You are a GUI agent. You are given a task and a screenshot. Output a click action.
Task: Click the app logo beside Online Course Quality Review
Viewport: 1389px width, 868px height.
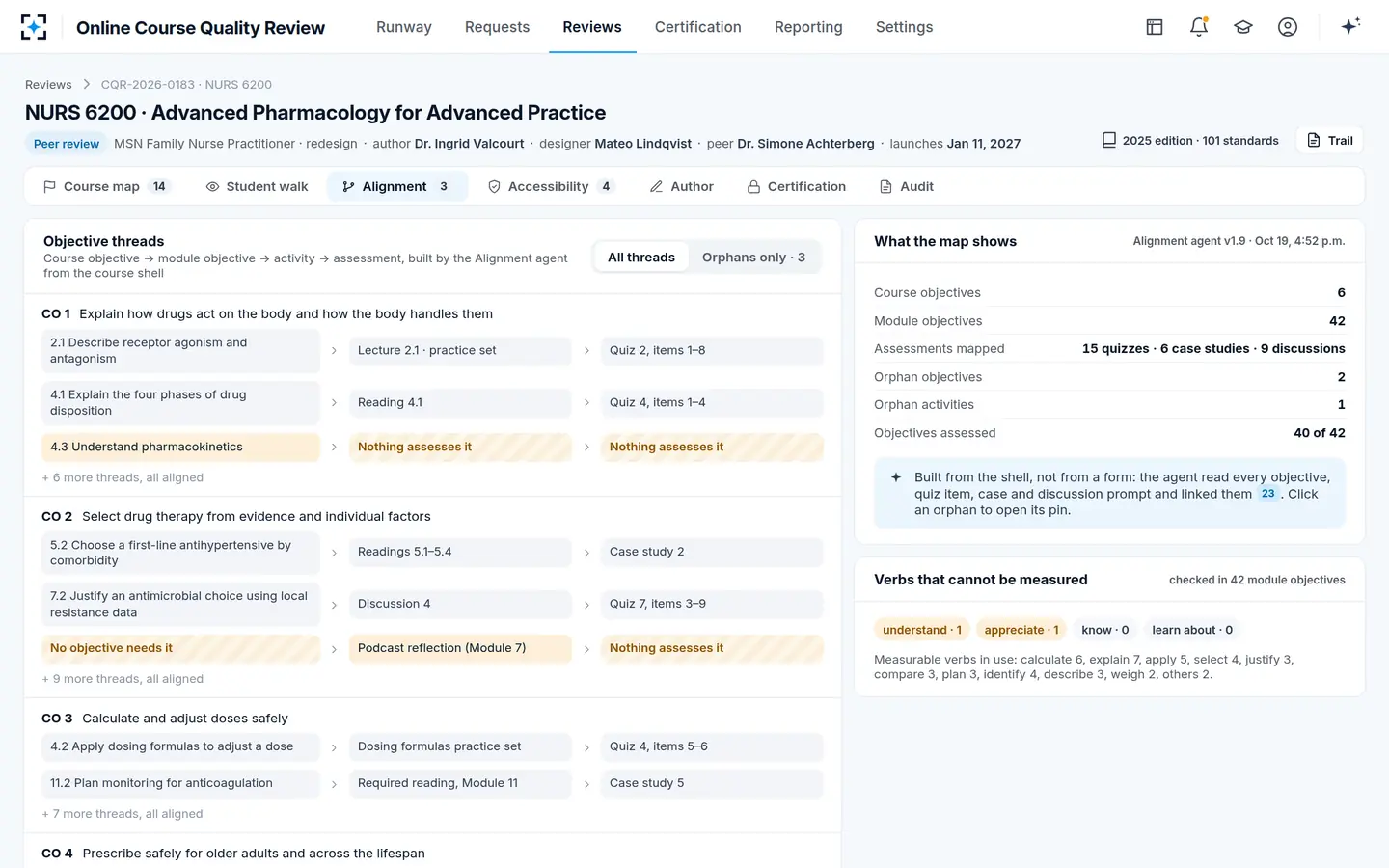[x=34, y=27]
